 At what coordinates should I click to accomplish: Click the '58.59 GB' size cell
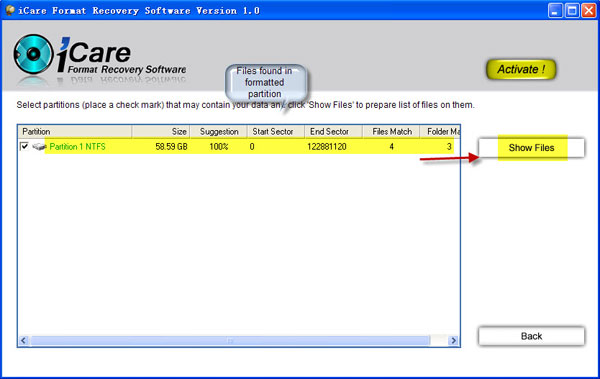click(171, 147)
